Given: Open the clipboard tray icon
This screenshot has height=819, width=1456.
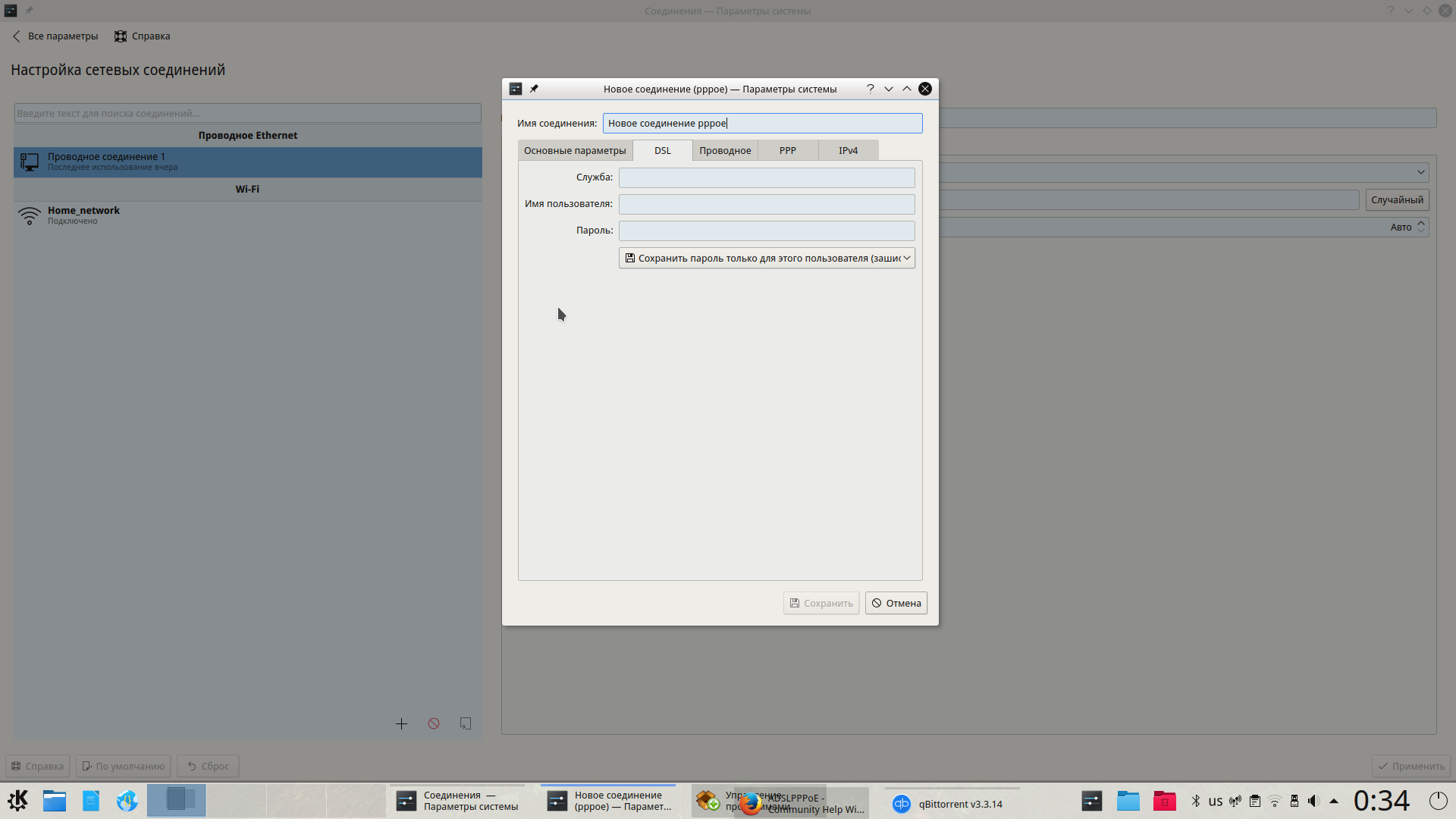Looking at the screenshot, I should tap(1255, 801).
